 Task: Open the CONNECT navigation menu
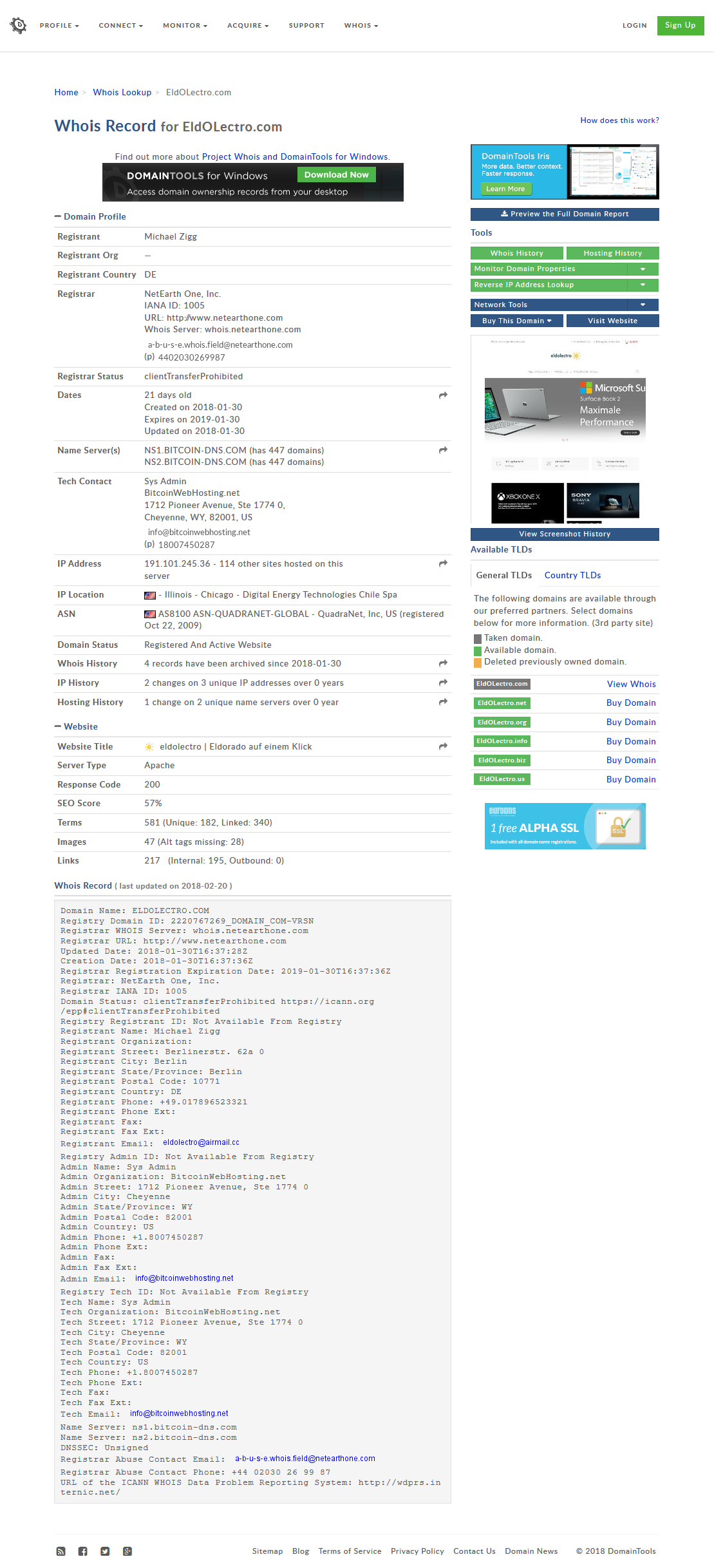[x=121, y=26]
